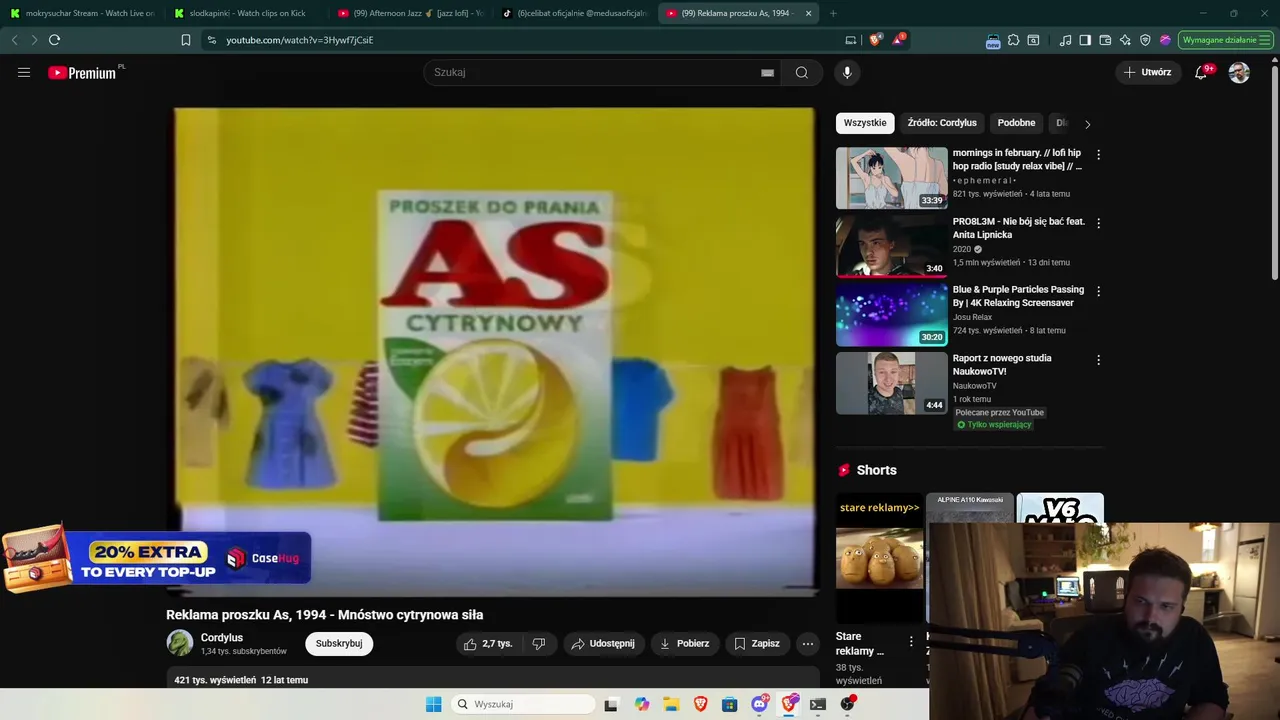
Task: Click the search magnifier button
Action: coord(802,72)
